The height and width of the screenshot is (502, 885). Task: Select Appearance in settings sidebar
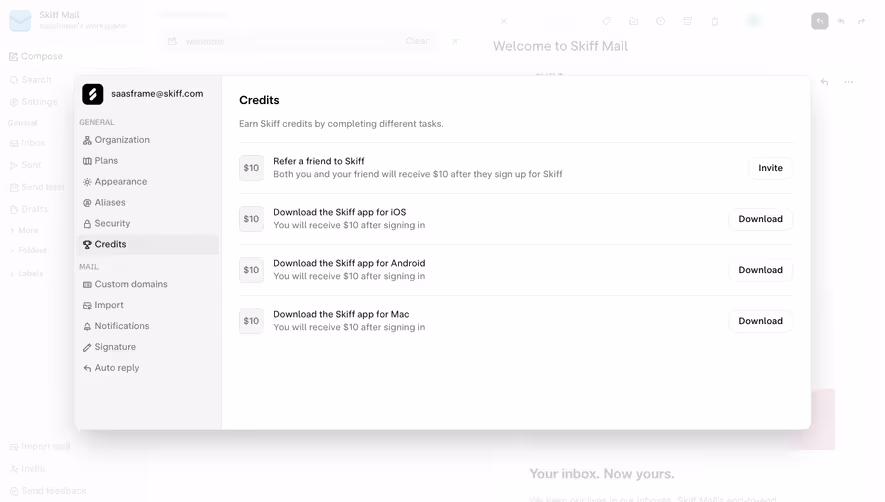[x=147, y=181]
